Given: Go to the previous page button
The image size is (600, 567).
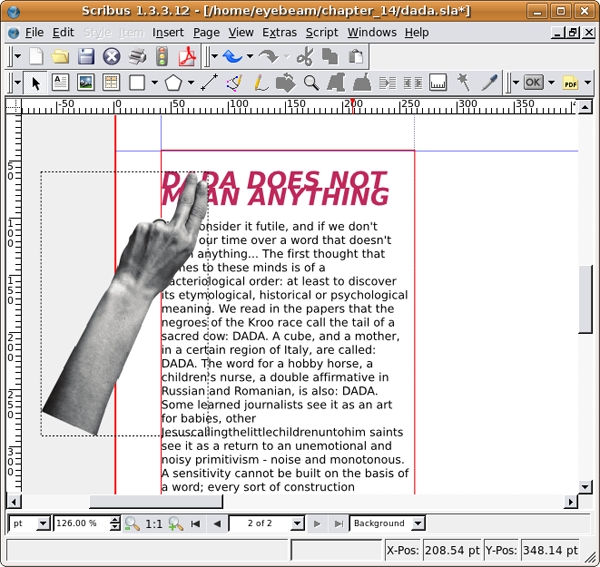Looking at the screenshot, I should (x=217, y=523).
